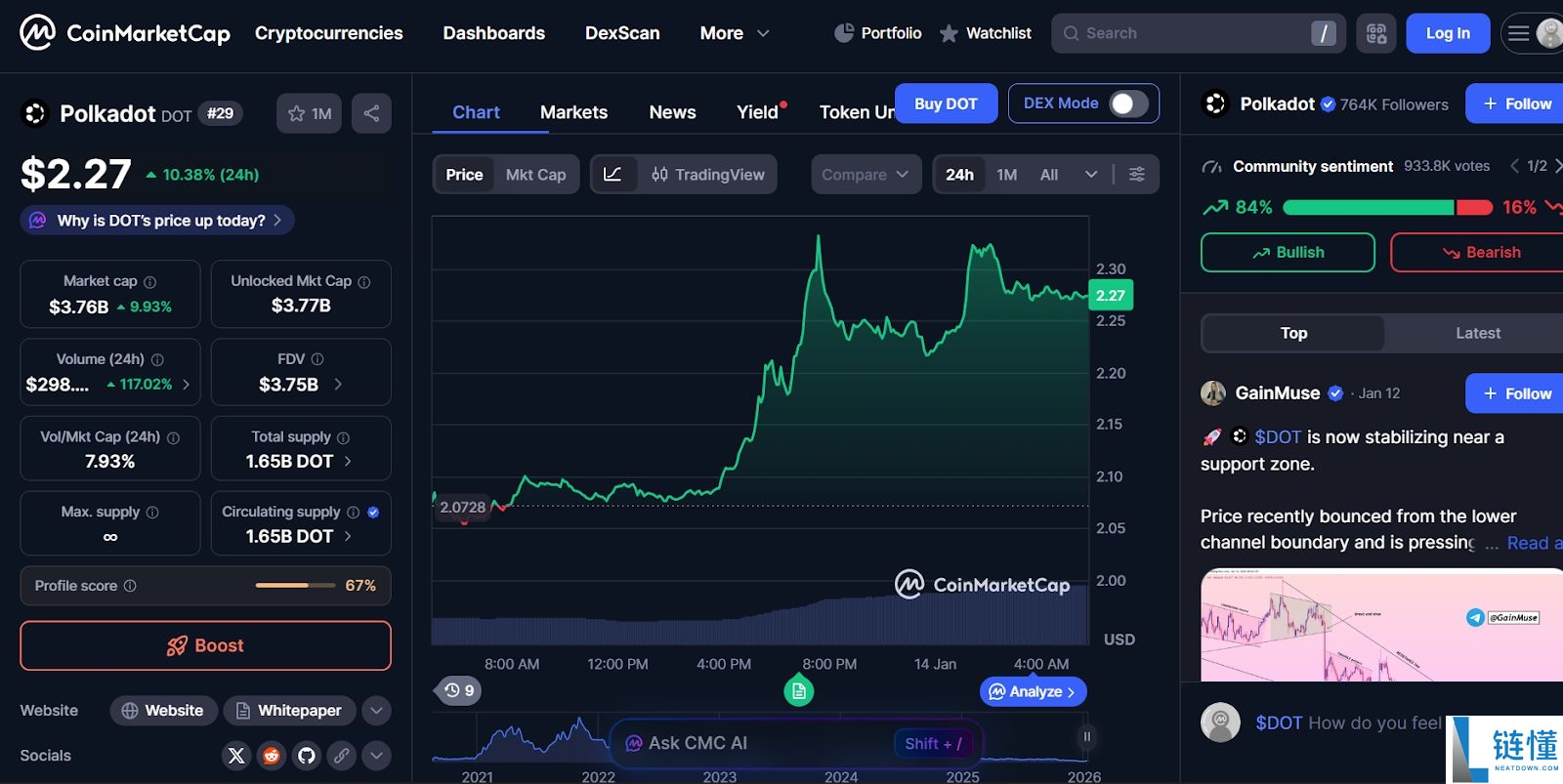This screenshot has height=784, width=1563.
Task: Click the Search input field
Action: click(1198, 33)
